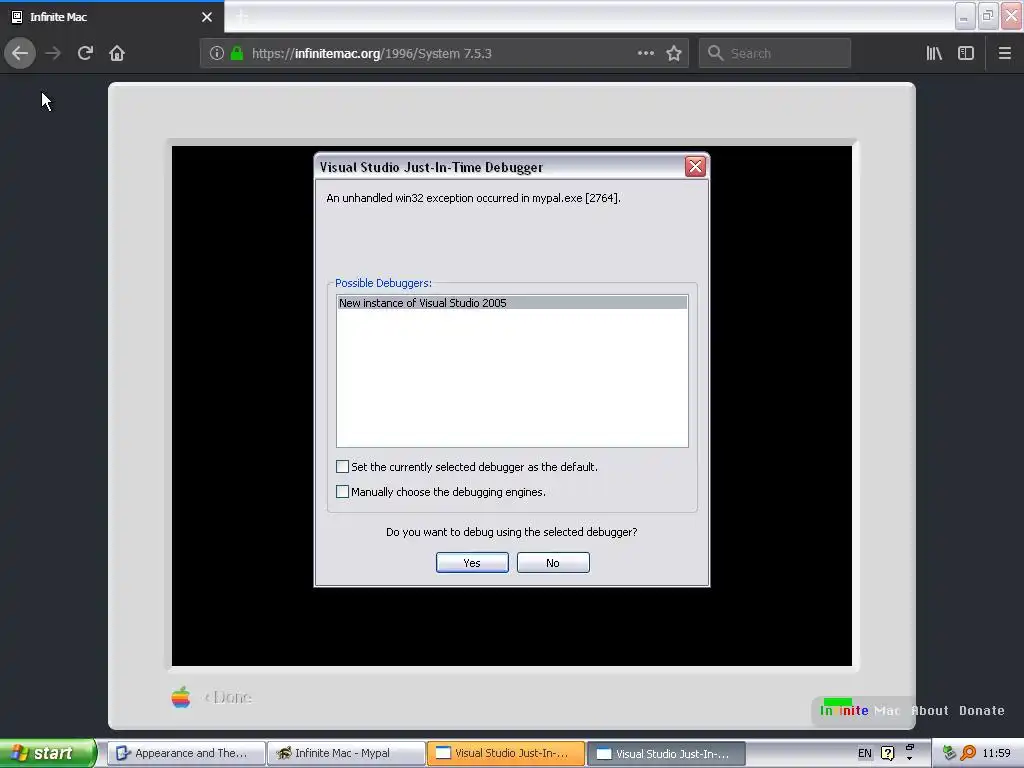Open the hamburger application menu

1005,54
